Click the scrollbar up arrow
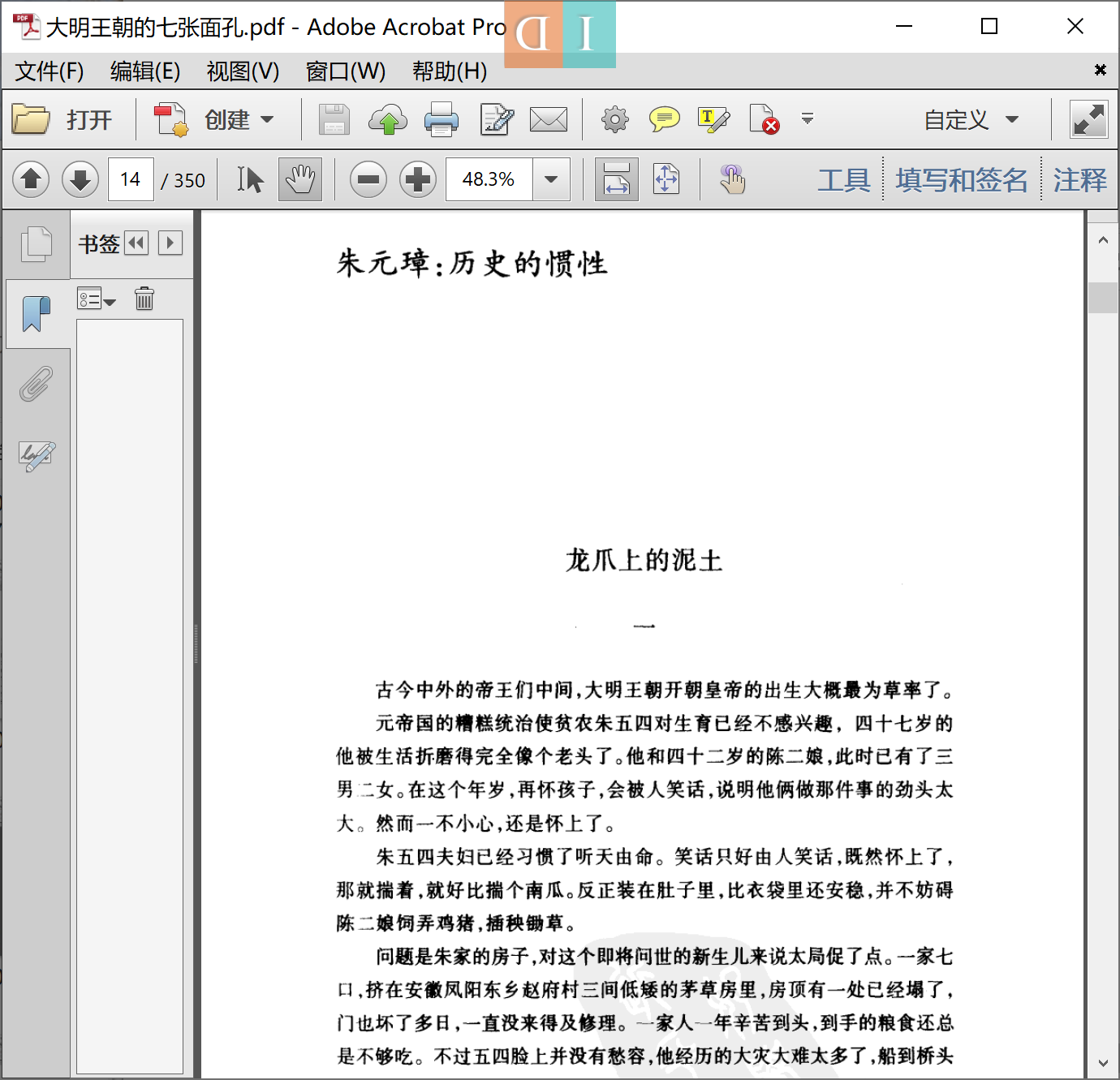The image size is (1120, 1080). pyautogui.click(x=1103, y=240)
